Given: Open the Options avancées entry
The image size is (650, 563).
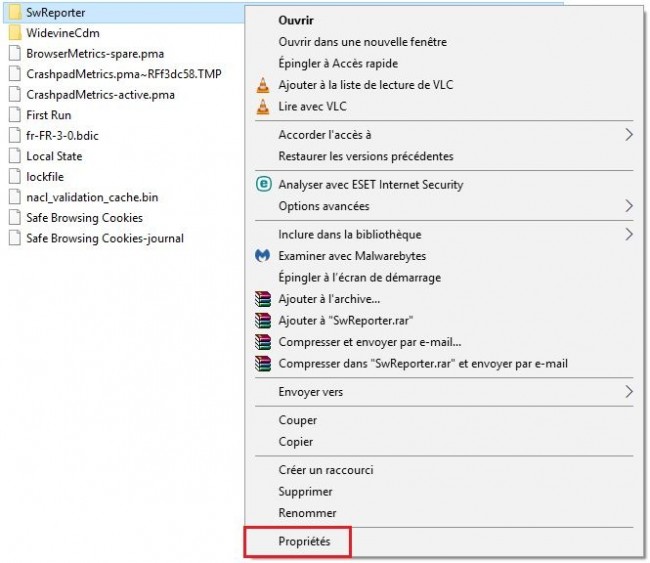Looking at the screenshot, I should (x=324, y=206).
